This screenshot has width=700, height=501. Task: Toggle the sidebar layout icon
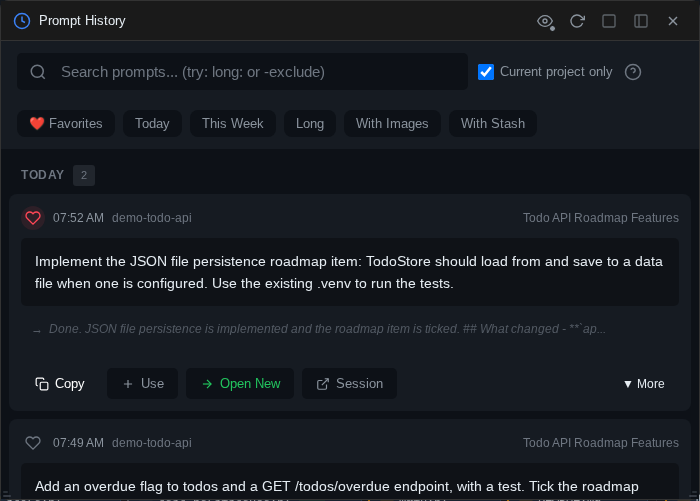tap(641, 21)
